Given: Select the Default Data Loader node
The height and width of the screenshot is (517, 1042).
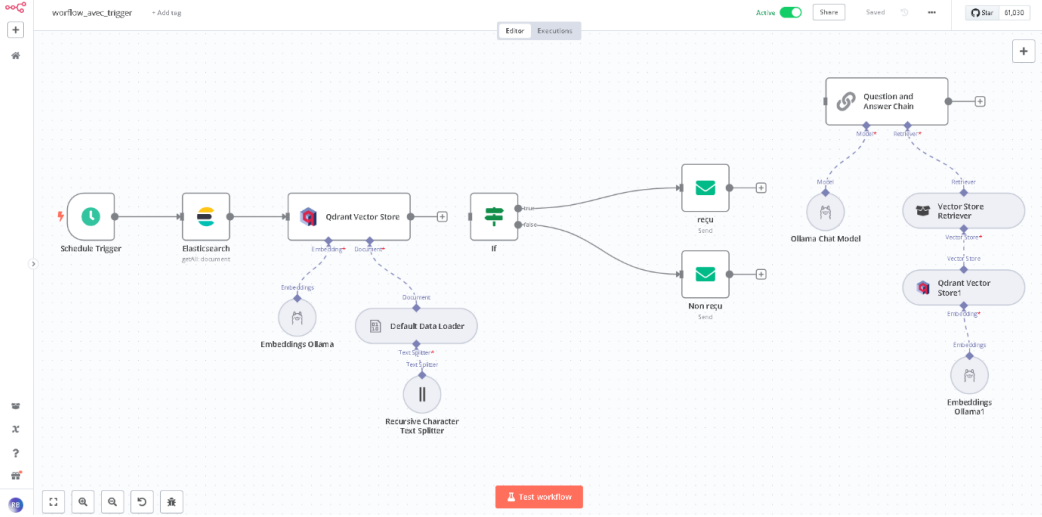Looking at the screenshot, I should pyautogui.click(x=416, y=326).
